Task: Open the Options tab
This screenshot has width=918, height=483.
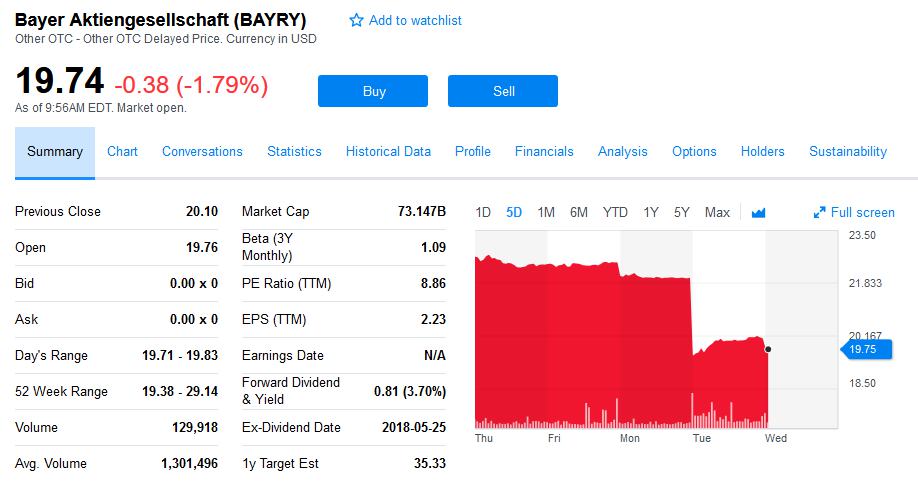Action: point(694,151)
